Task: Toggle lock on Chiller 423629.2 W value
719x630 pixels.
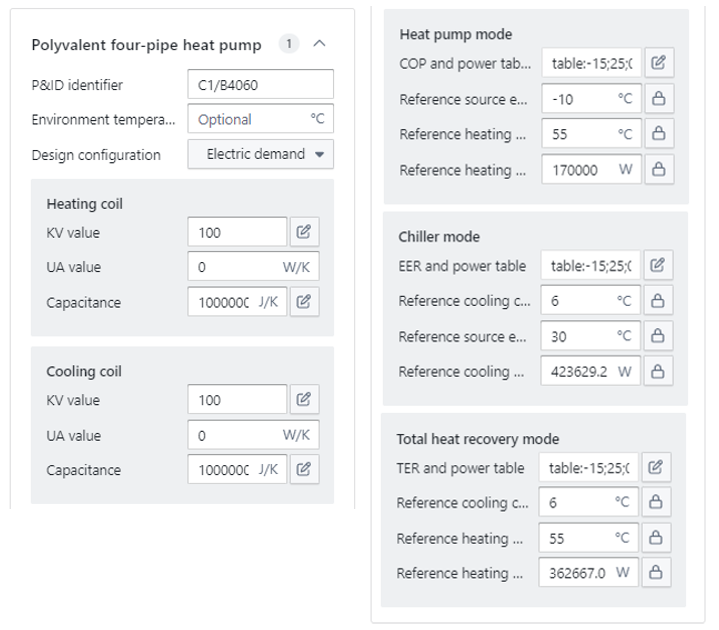Action: (x=658, y=371)
